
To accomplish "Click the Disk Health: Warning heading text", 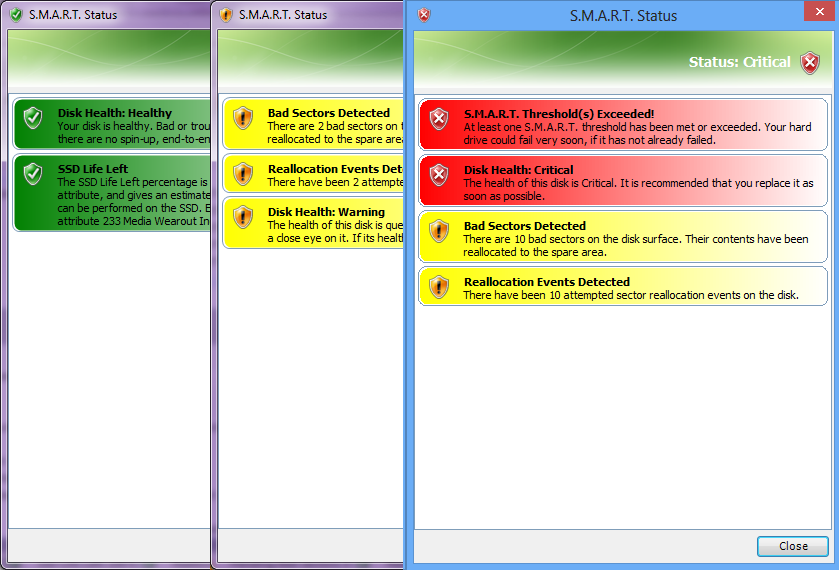I will click(x=326, y=212).
